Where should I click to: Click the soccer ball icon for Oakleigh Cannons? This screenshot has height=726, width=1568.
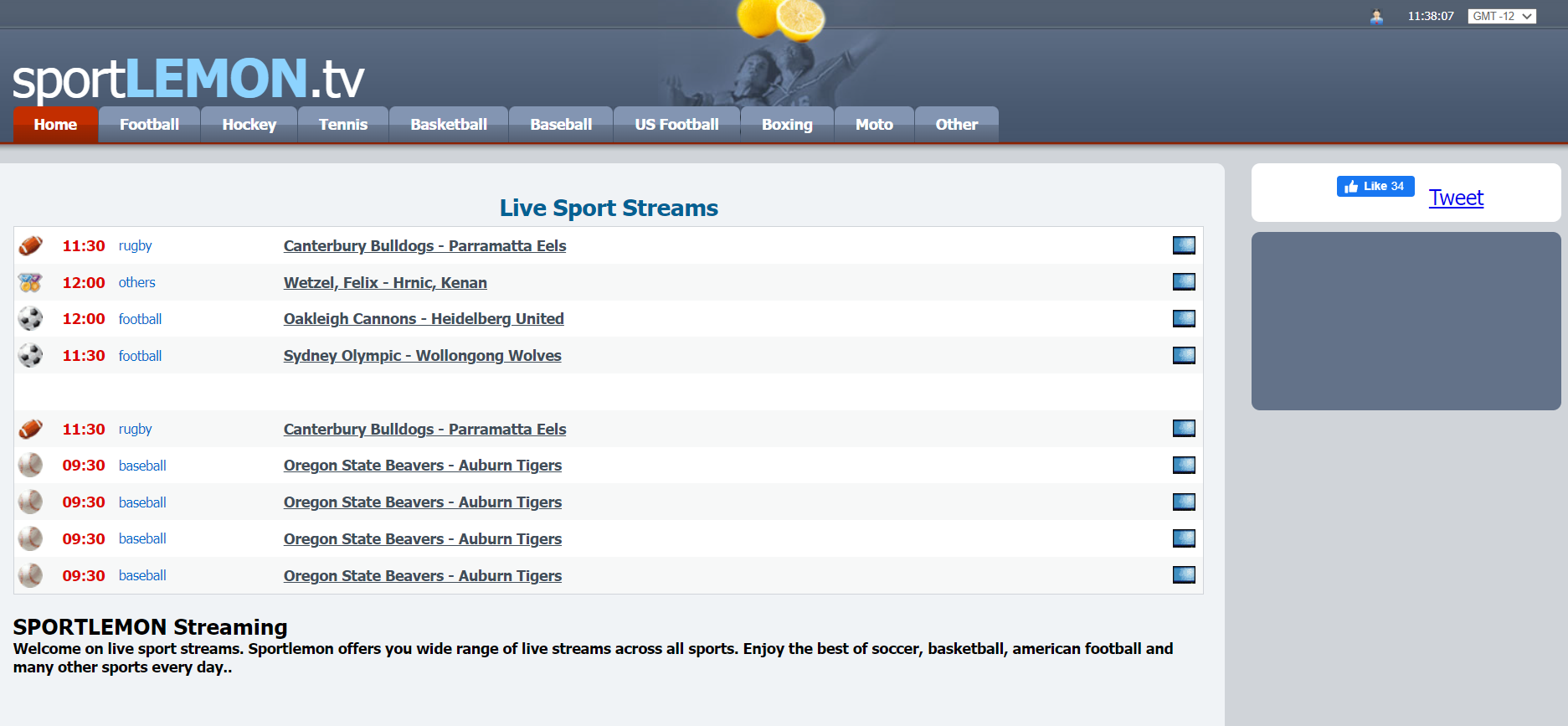[30, 319]
